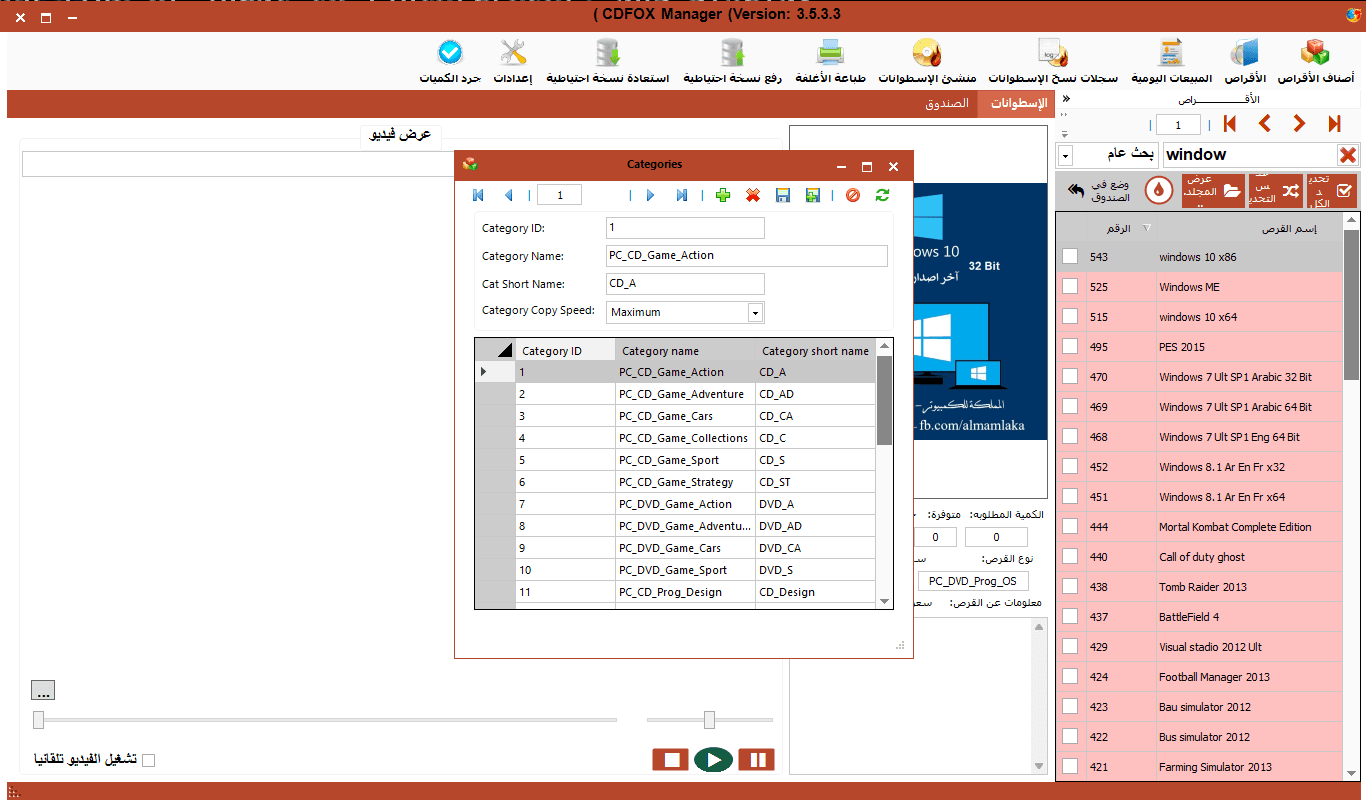The width and height of the screenshot is (1366, 807).
Task: Open طباعة الأغلفة cover printing icon
Action: 832,62
